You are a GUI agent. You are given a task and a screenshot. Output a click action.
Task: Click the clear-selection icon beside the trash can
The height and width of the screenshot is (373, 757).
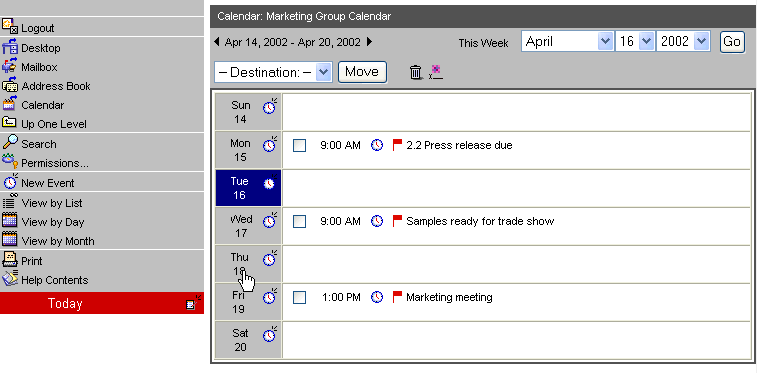(436, 72)
